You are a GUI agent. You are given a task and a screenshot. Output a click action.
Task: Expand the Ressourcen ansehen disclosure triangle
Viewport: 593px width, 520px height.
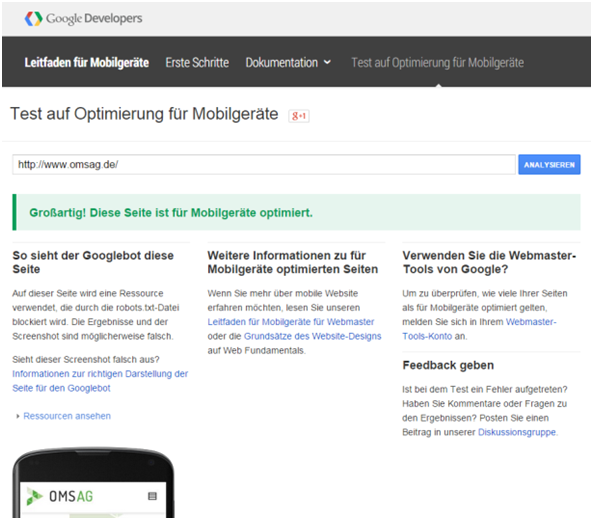point(17,416)
